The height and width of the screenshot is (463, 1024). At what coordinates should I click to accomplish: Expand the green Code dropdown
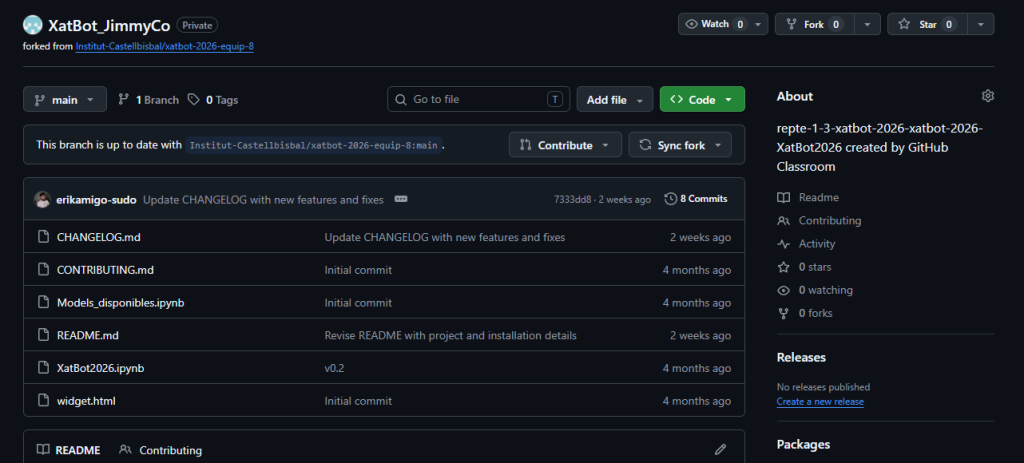702,99
